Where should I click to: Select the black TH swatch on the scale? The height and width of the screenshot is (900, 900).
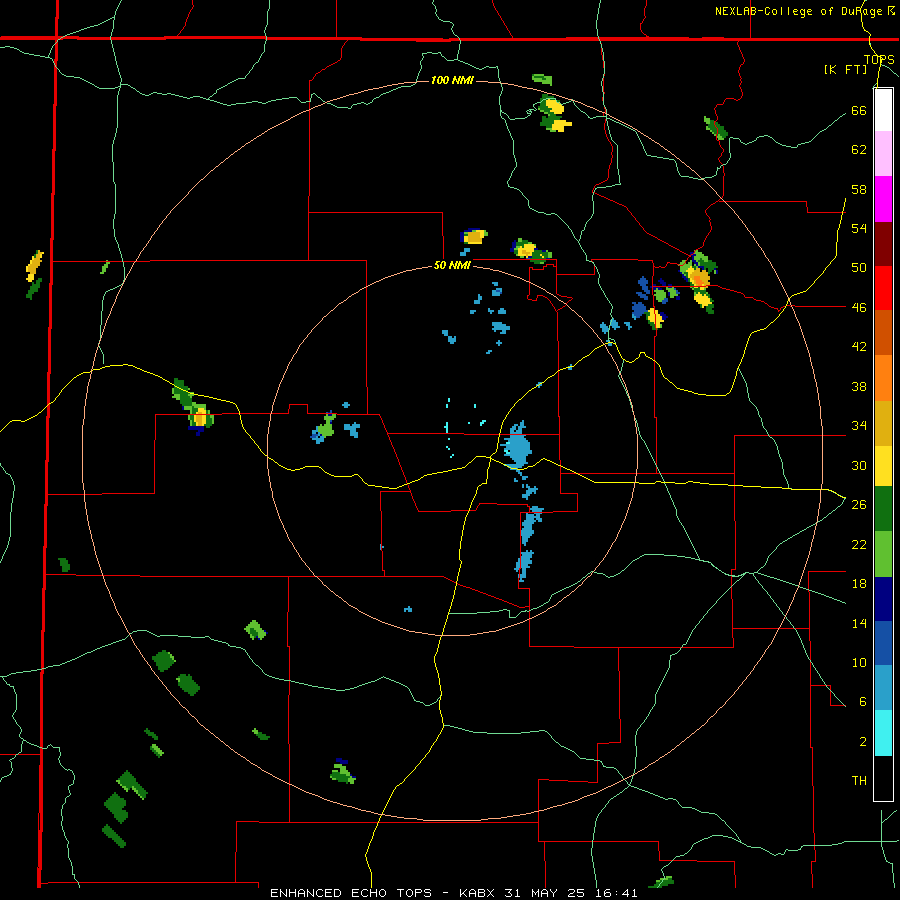tap(883, 778)
